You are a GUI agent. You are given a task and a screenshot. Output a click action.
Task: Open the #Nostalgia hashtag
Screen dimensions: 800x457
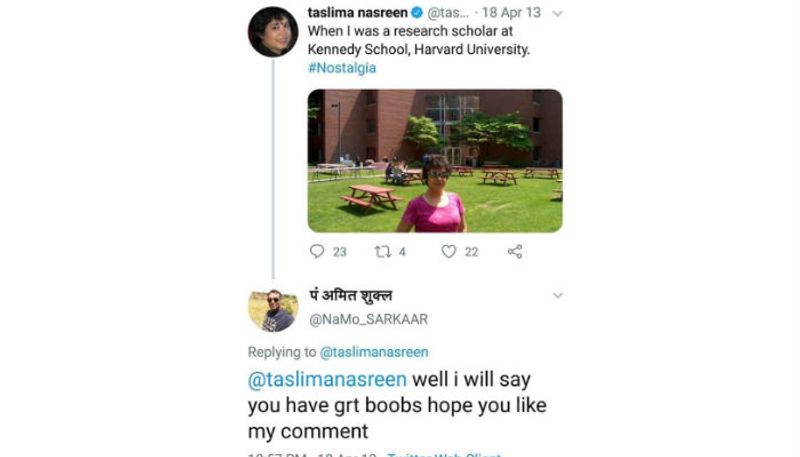click(x=342, y=68)
